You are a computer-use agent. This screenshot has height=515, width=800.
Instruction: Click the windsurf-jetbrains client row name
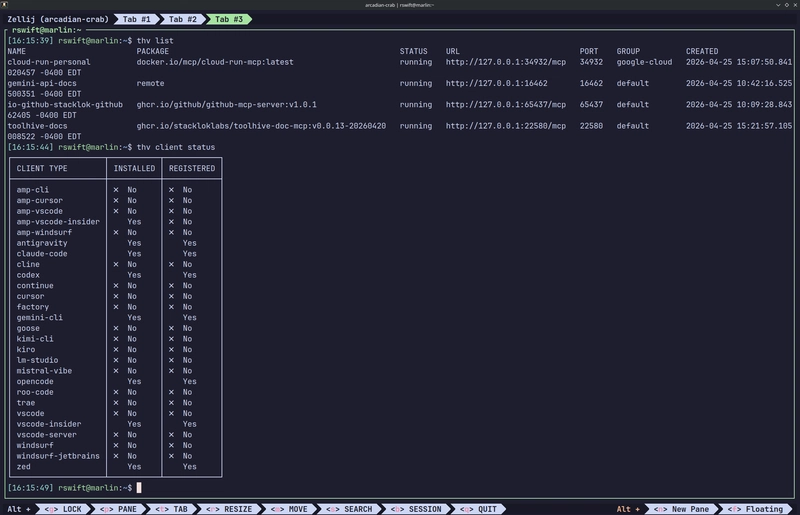[58, 456]
